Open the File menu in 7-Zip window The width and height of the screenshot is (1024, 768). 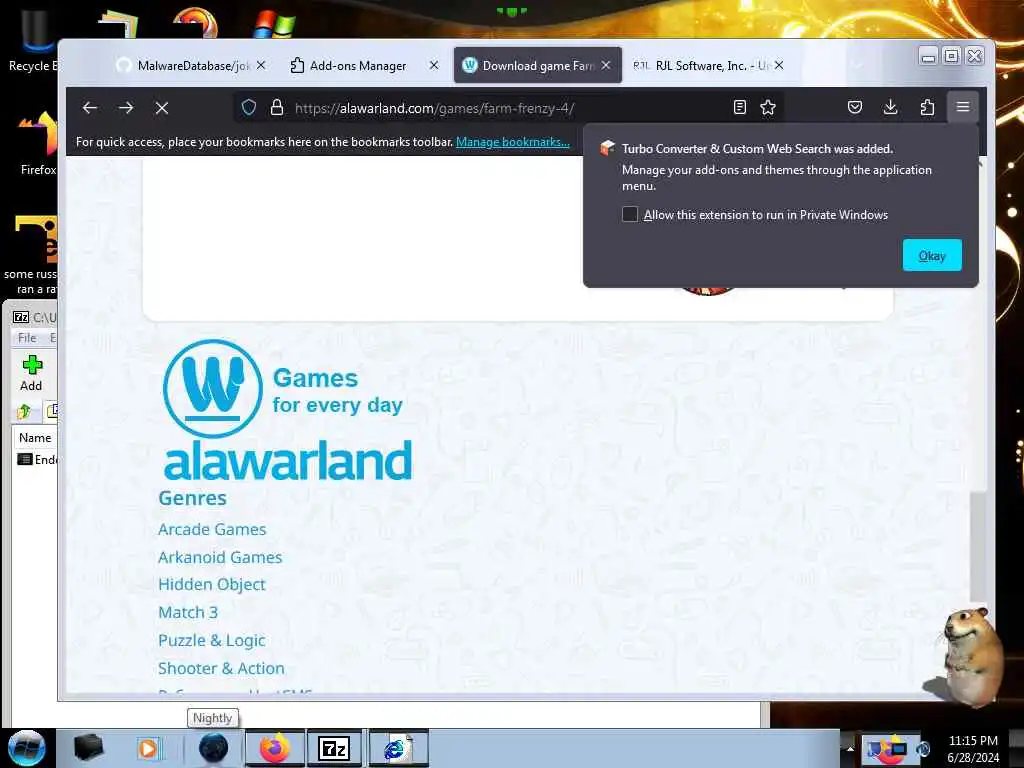coord(27,338)
